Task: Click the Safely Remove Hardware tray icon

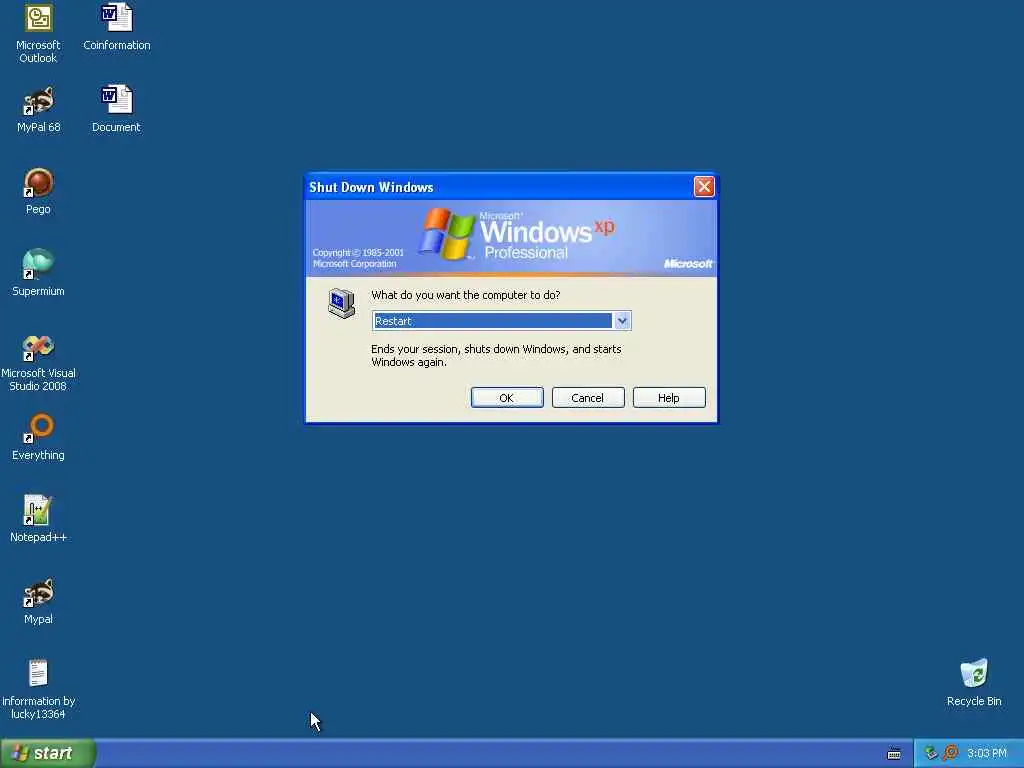Action: tap(931, 753)
